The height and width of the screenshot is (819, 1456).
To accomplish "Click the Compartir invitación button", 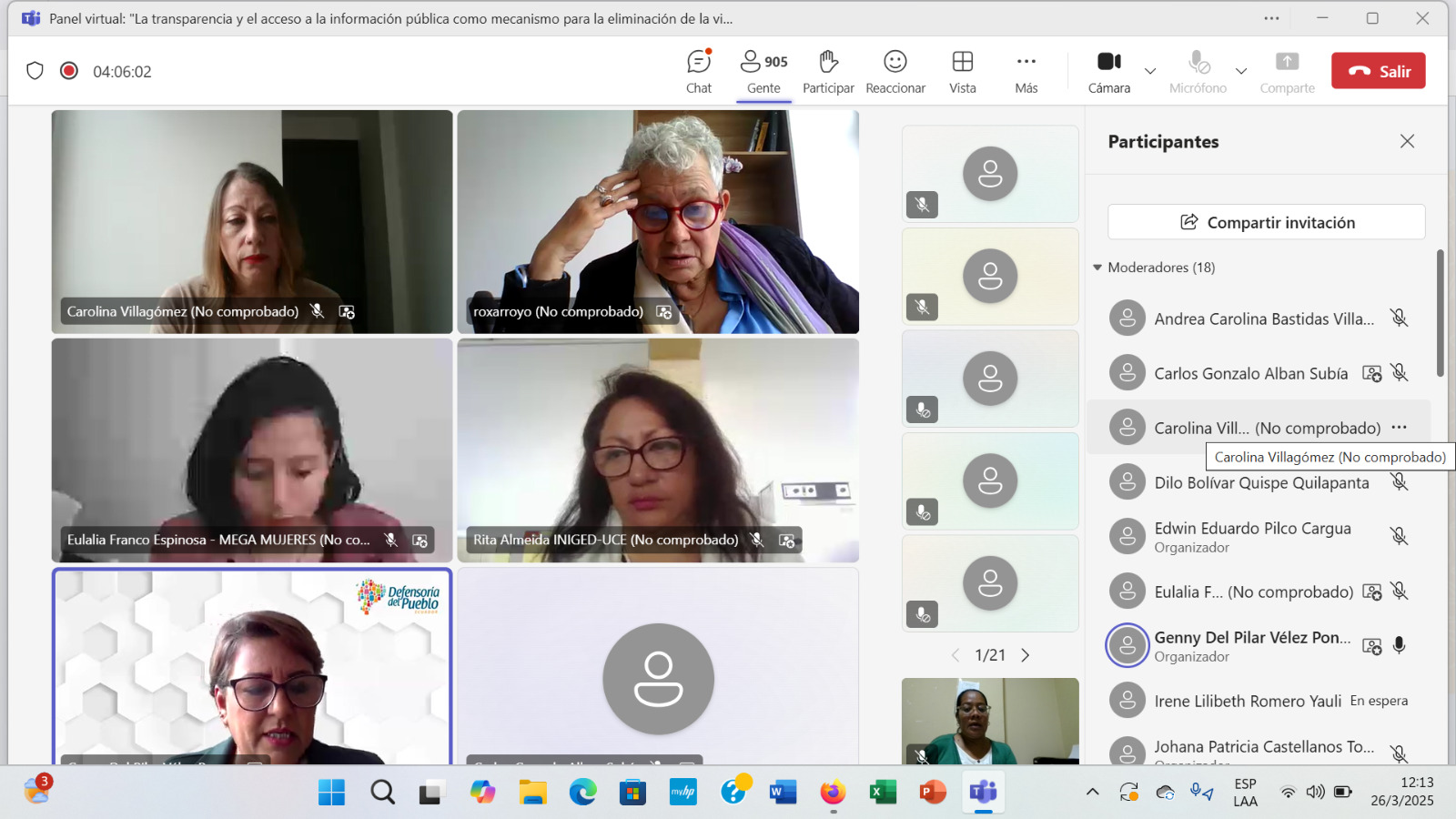I will [x=1266, y=222].
